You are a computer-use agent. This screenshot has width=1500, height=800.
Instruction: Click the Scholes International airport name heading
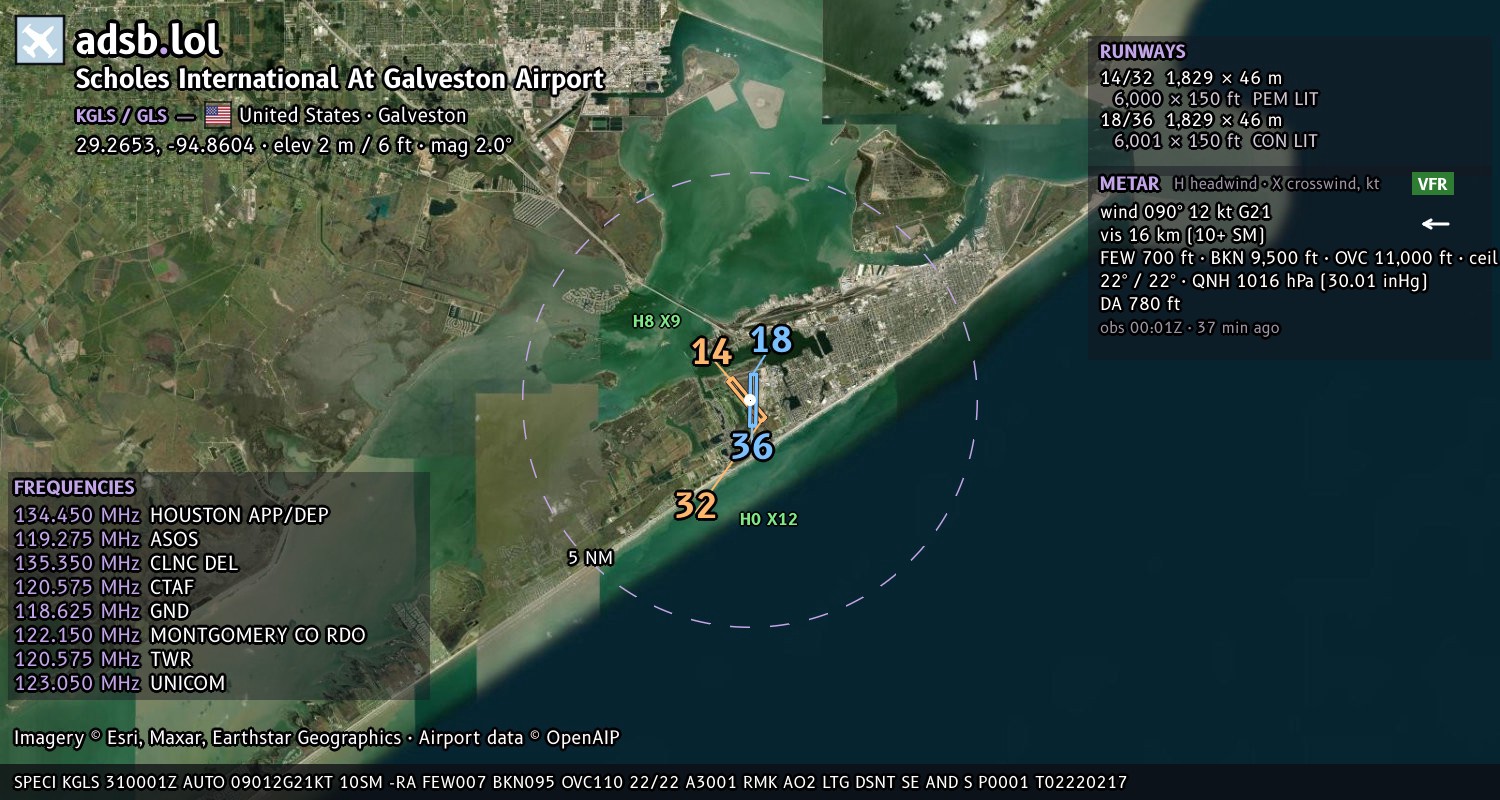point(340,80)
